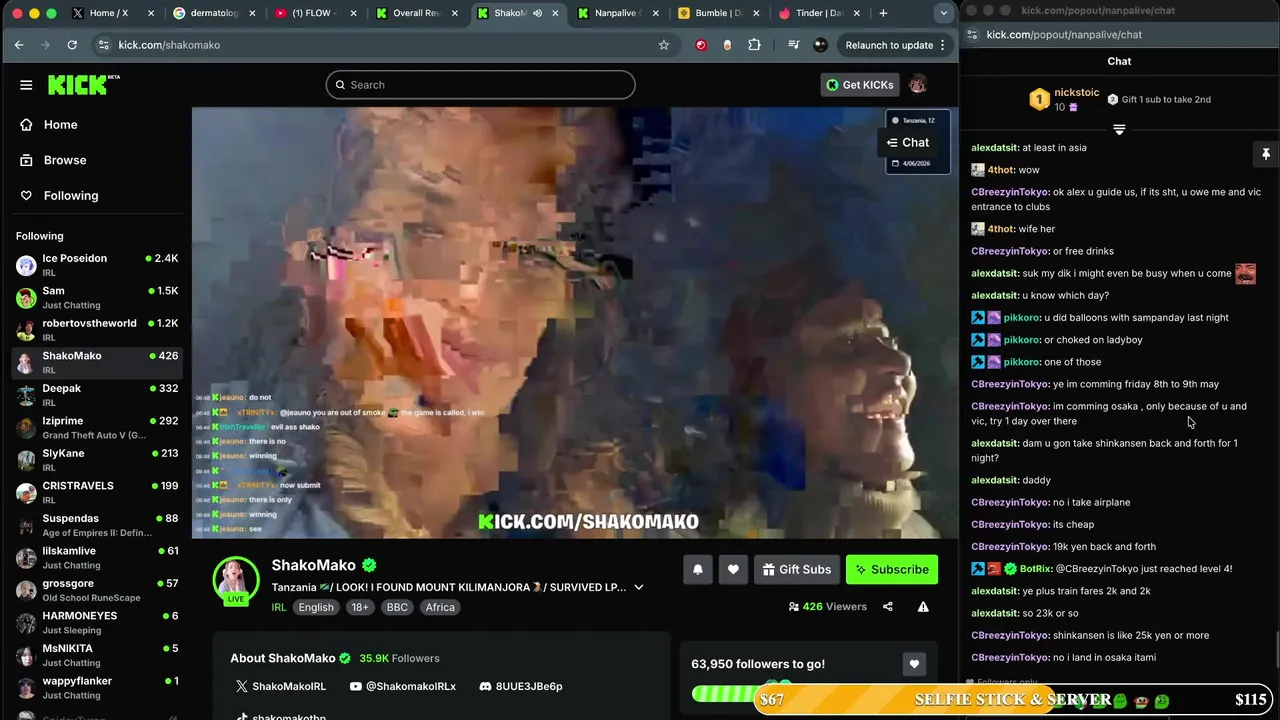This screenshot has width=1280, height=720.
Task: Click Gift Subs button
Action: (x=796, y=569)
